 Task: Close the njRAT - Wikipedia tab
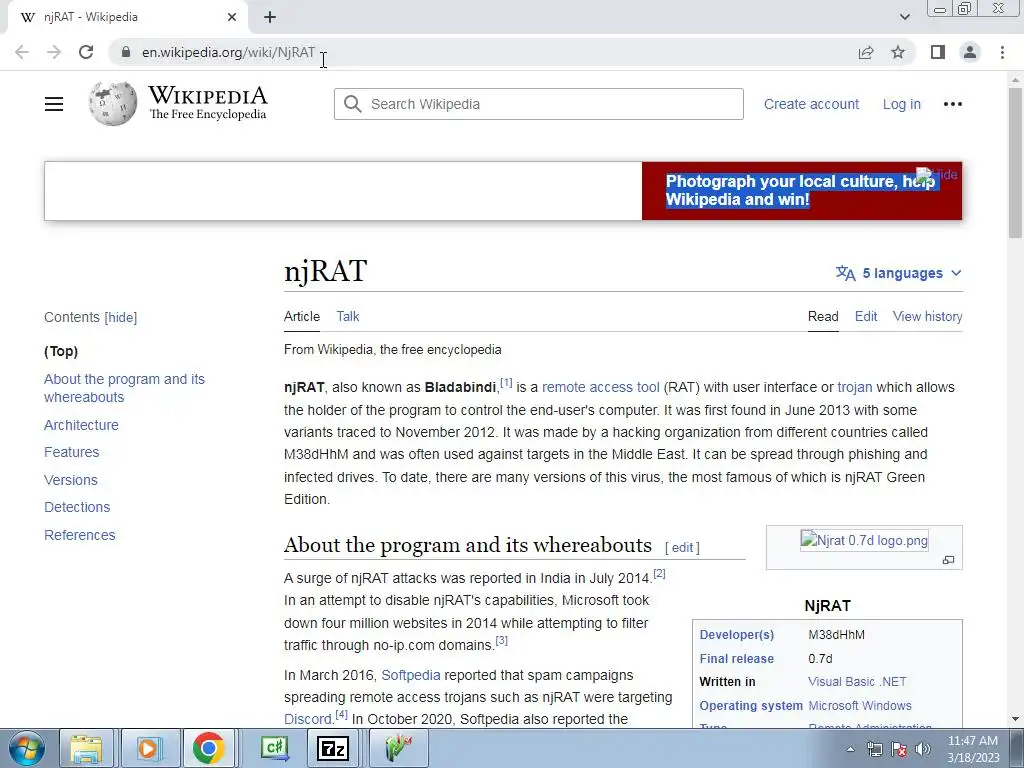[232, 17]
